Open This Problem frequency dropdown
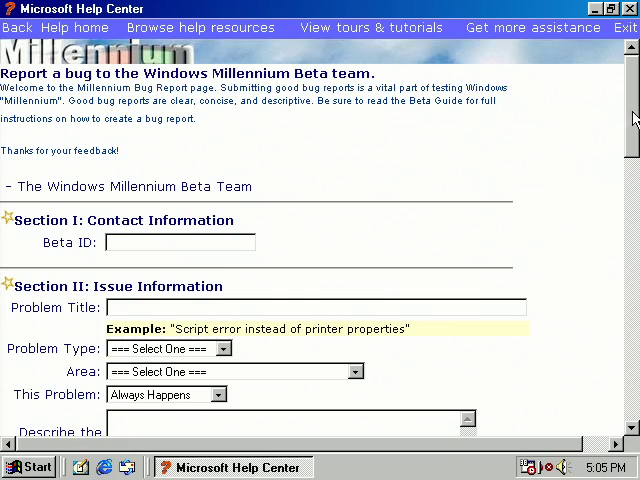This screenshot has width=640, height=480. click(167, 395)
